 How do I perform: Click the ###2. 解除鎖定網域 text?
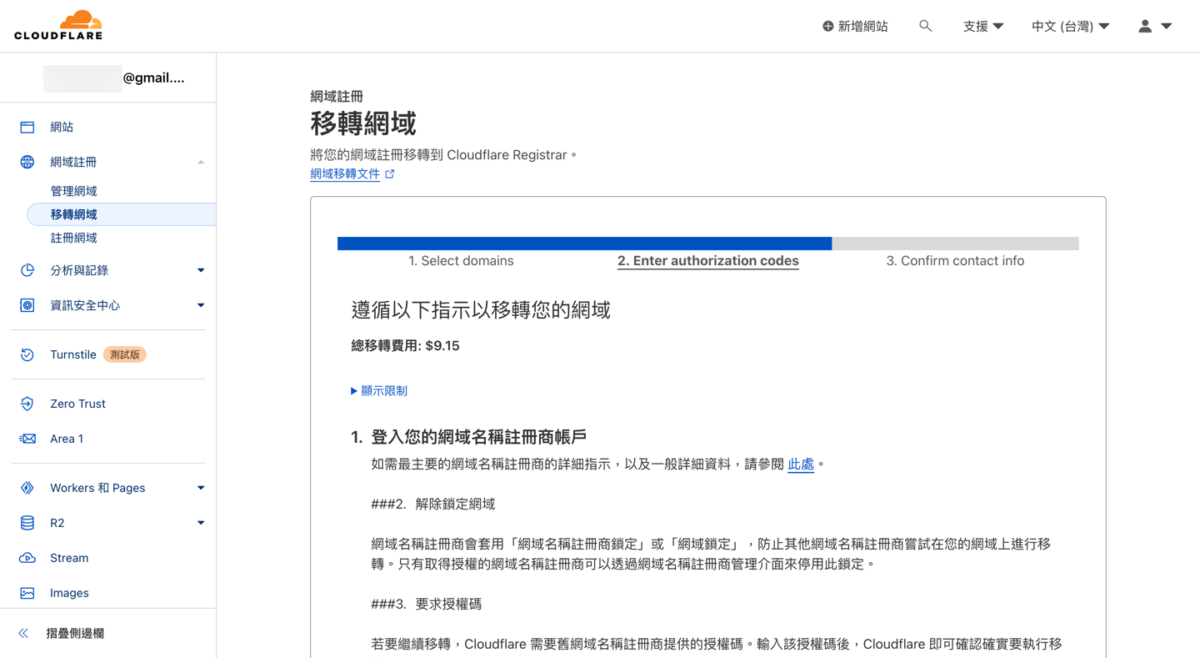(433, 504)
